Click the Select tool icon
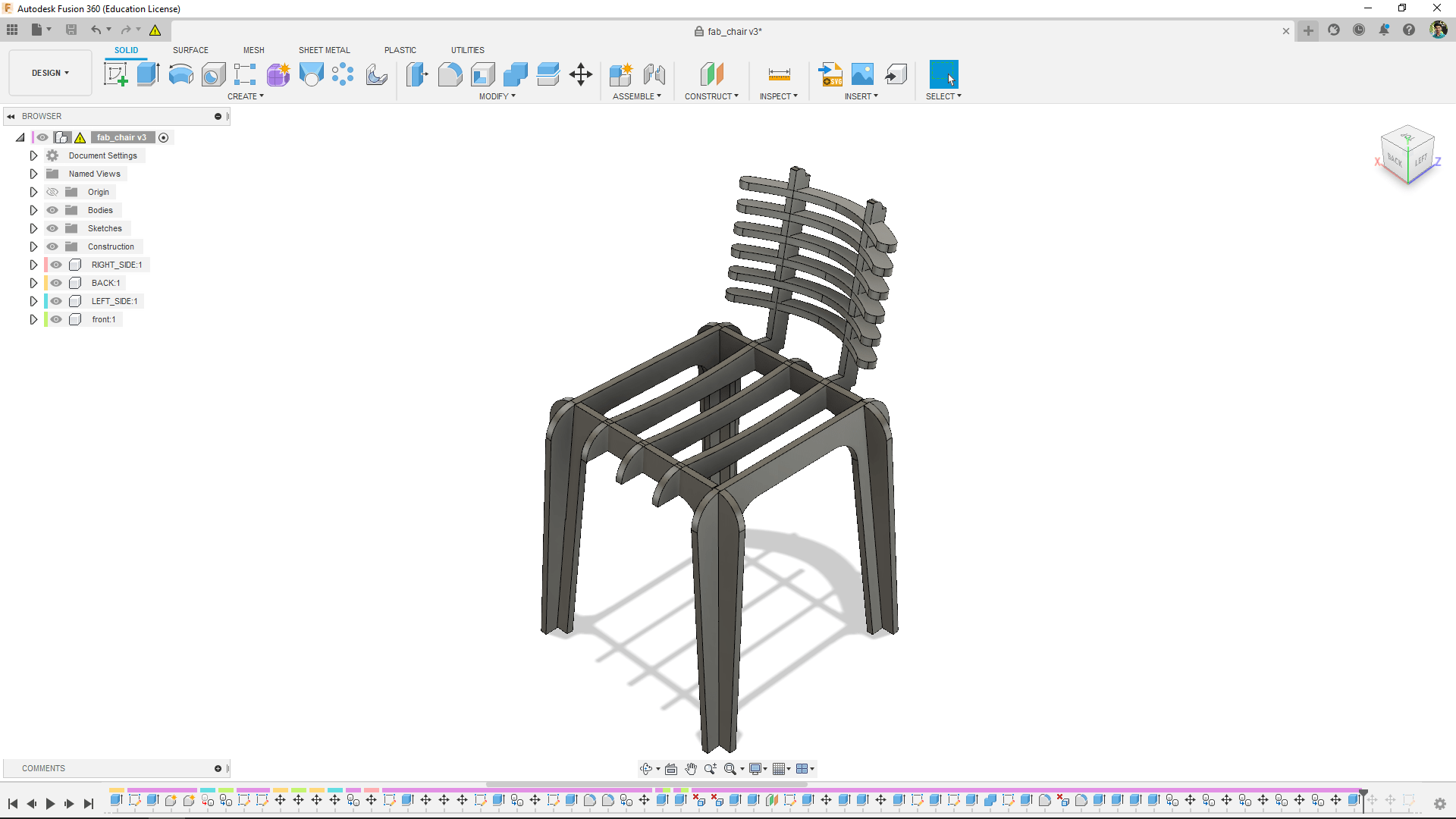1456x819 pixels. click(x=943, y=74)
